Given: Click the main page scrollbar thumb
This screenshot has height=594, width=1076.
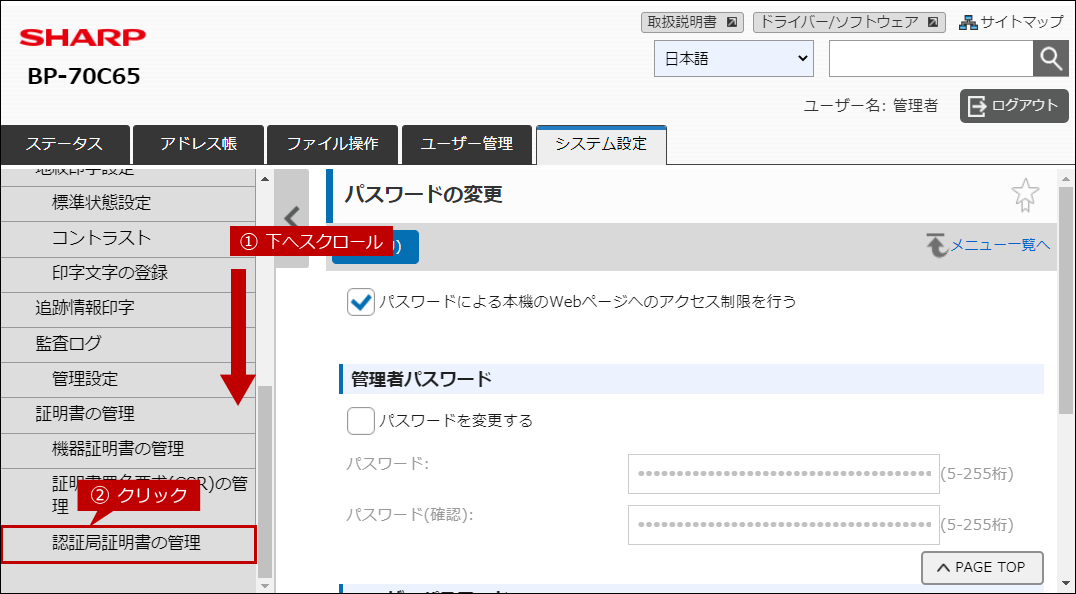Looking at the screenshot, I should coord(1066,302).
